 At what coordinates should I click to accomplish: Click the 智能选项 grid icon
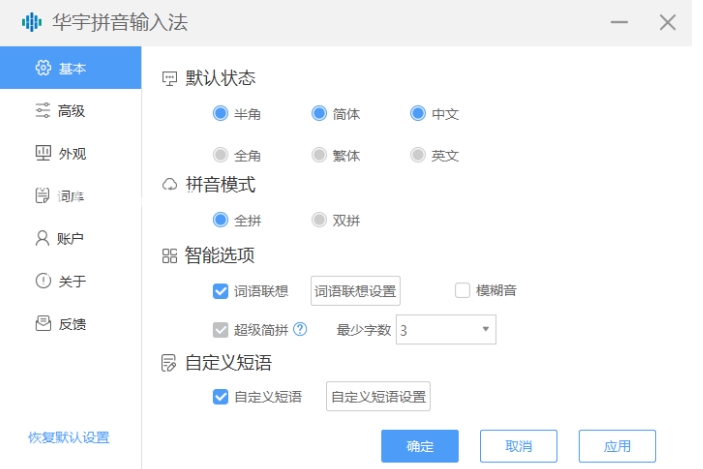[x=169, y=256]
